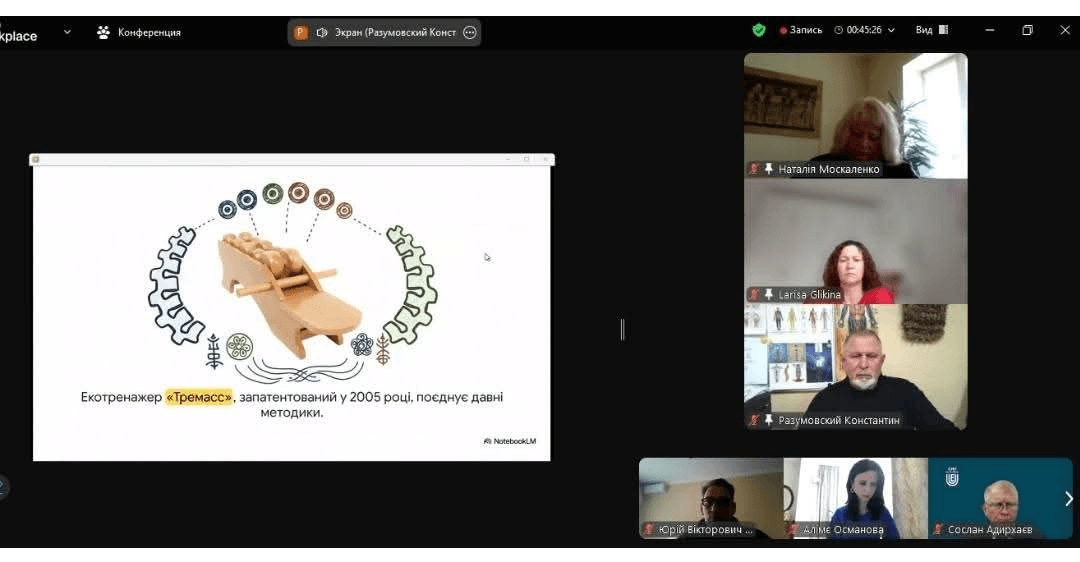The image size is (1080, 562).
Task: Click the orange PowerPoint share icon
Action: point(300,32)
